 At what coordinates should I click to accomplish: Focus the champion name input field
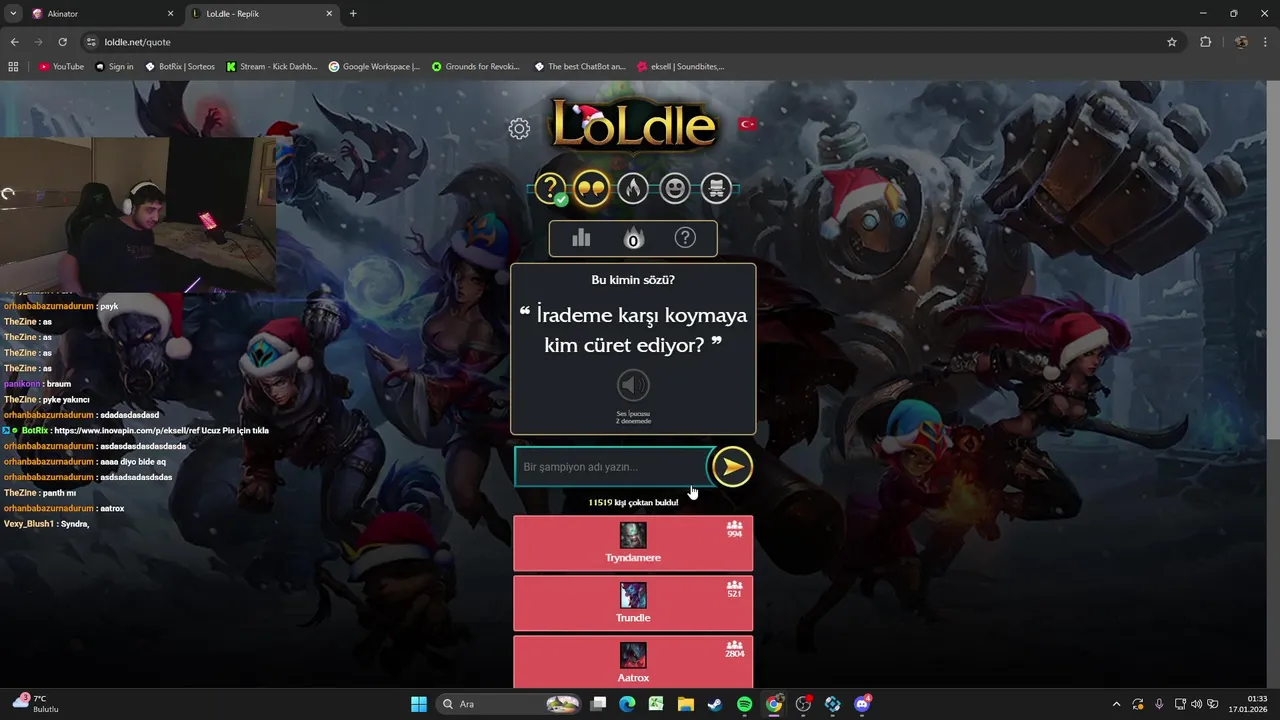click(611, 467)
